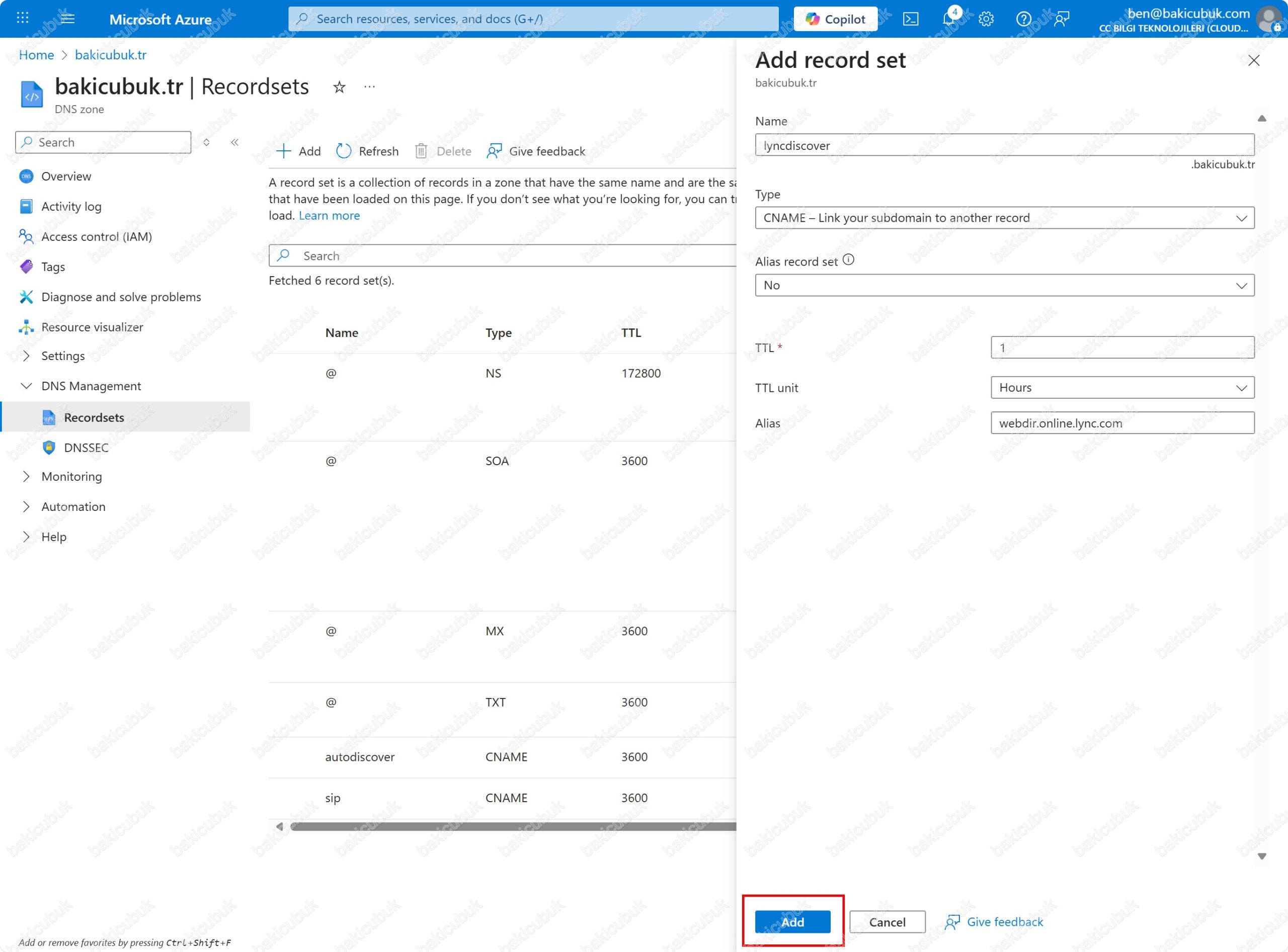The image size is (1288, 952).
Task: Open the notifications bell icon
Action: [948, 19]
